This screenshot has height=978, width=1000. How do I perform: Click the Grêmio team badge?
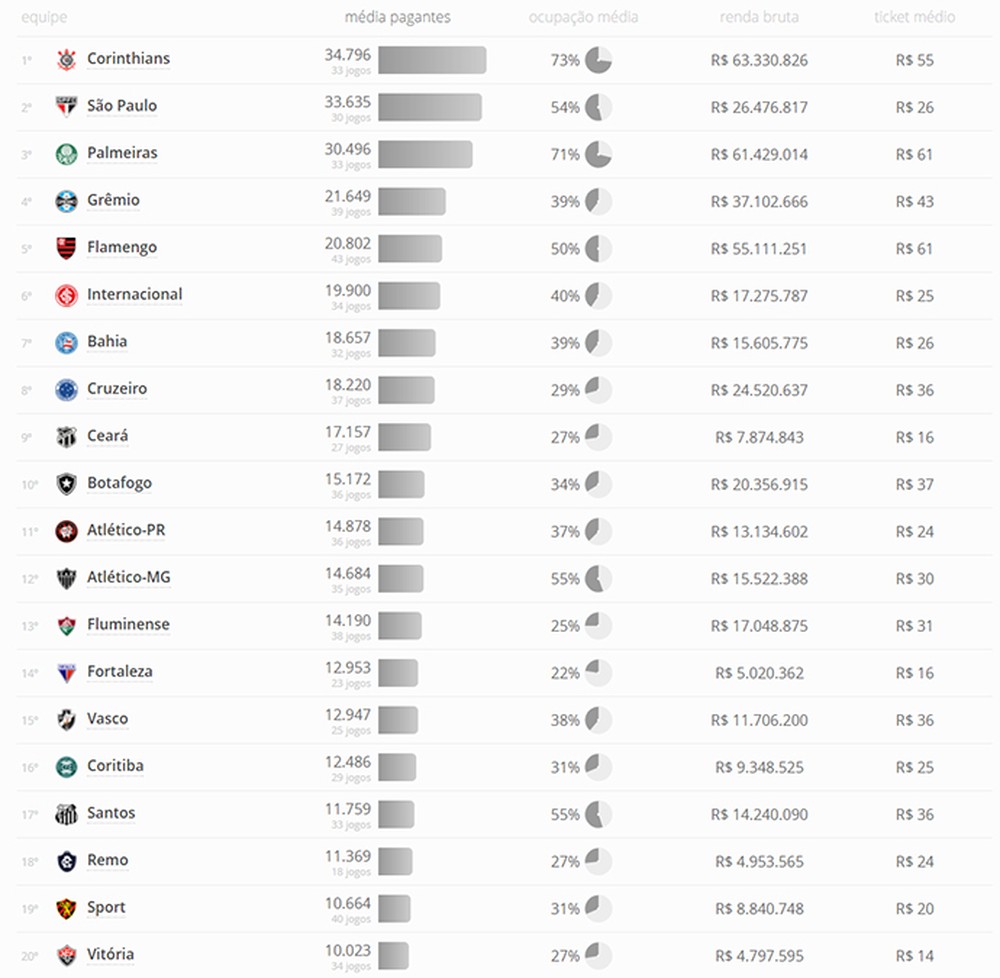pos(66,201)
